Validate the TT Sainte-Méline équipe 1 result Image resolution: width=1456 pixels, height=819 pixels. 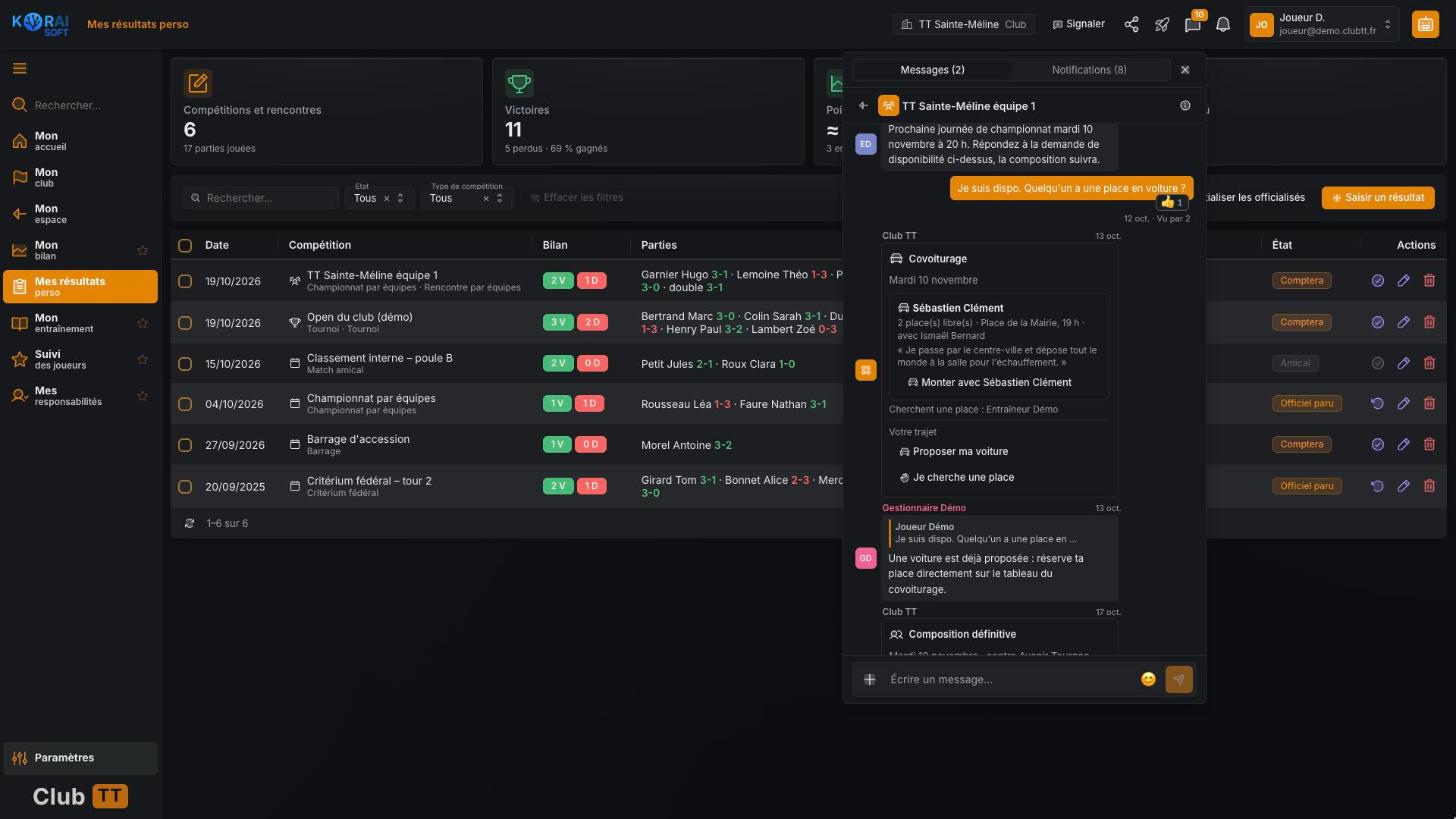1377,281
